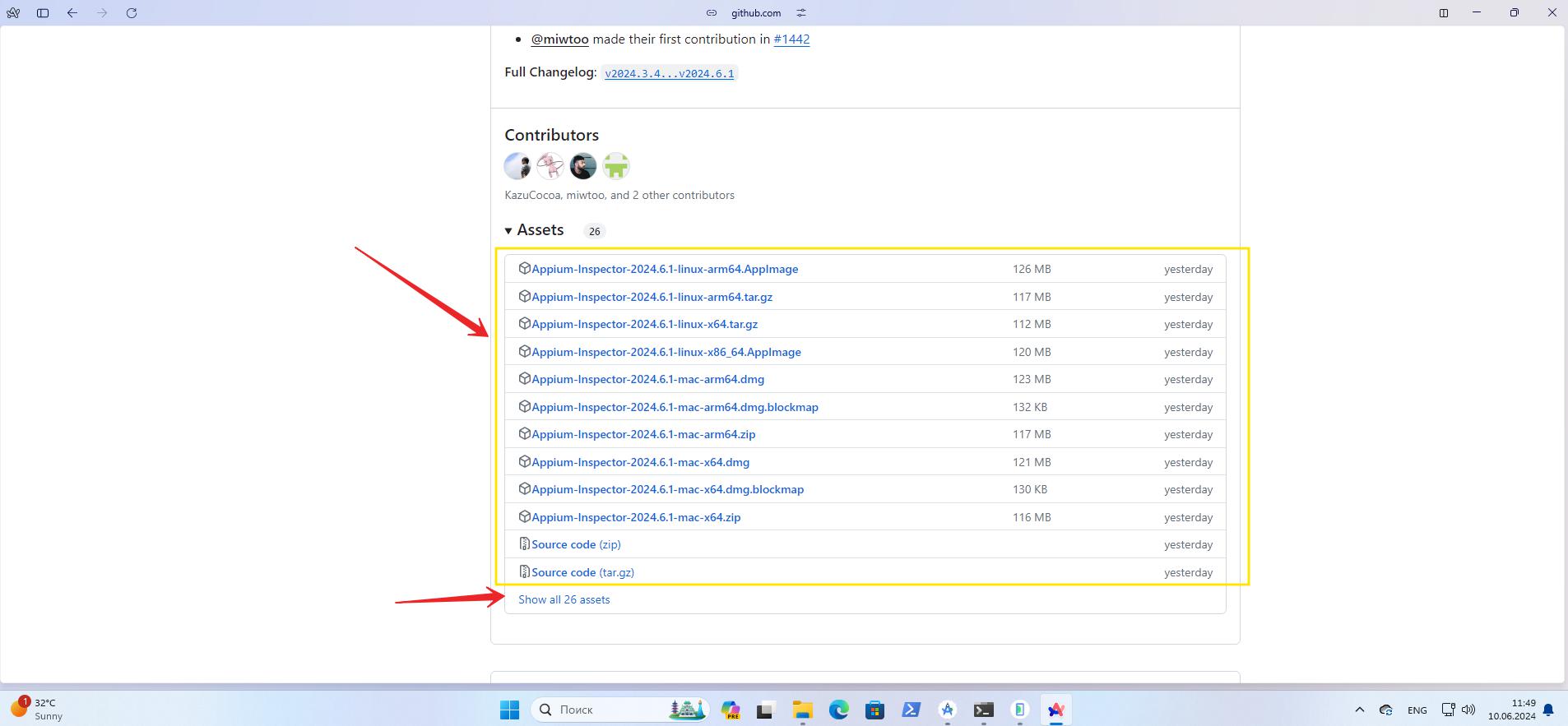Open Copilot preview icon in taskbar
Viewport: 1568px width, 726px height.
coord(730,710)
